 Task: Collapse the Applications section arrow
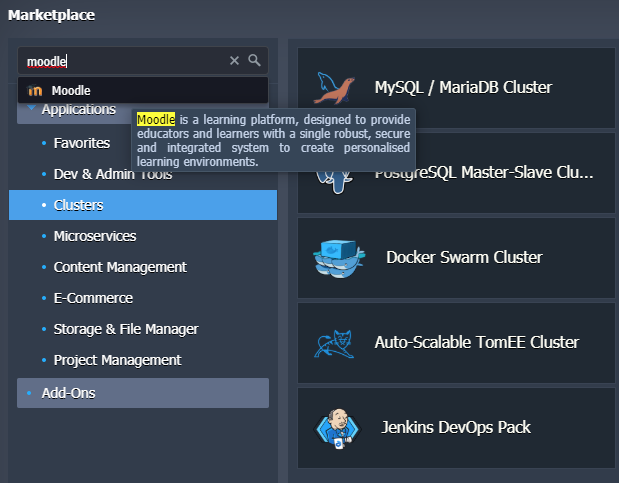[x=31, y=107]
